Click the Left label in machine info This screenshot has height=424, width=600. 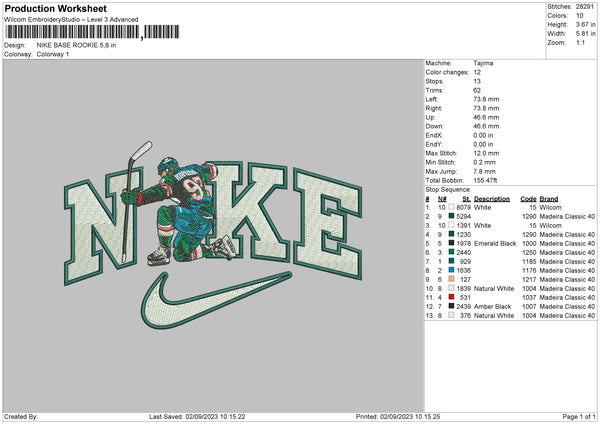(x=431, y=99)
